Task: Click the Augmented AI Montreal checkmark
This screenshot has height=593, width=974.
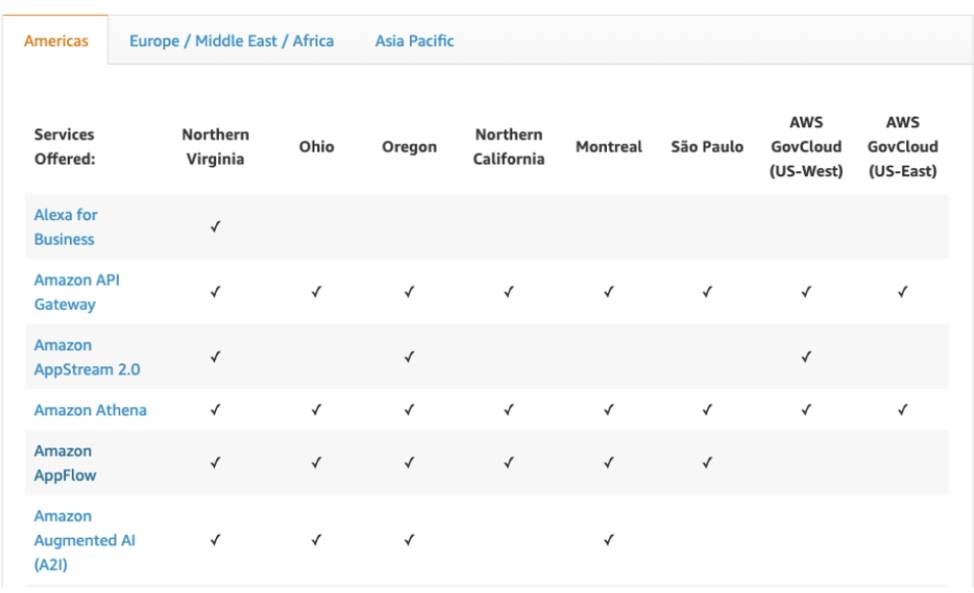Action: (x=608, y=540)
